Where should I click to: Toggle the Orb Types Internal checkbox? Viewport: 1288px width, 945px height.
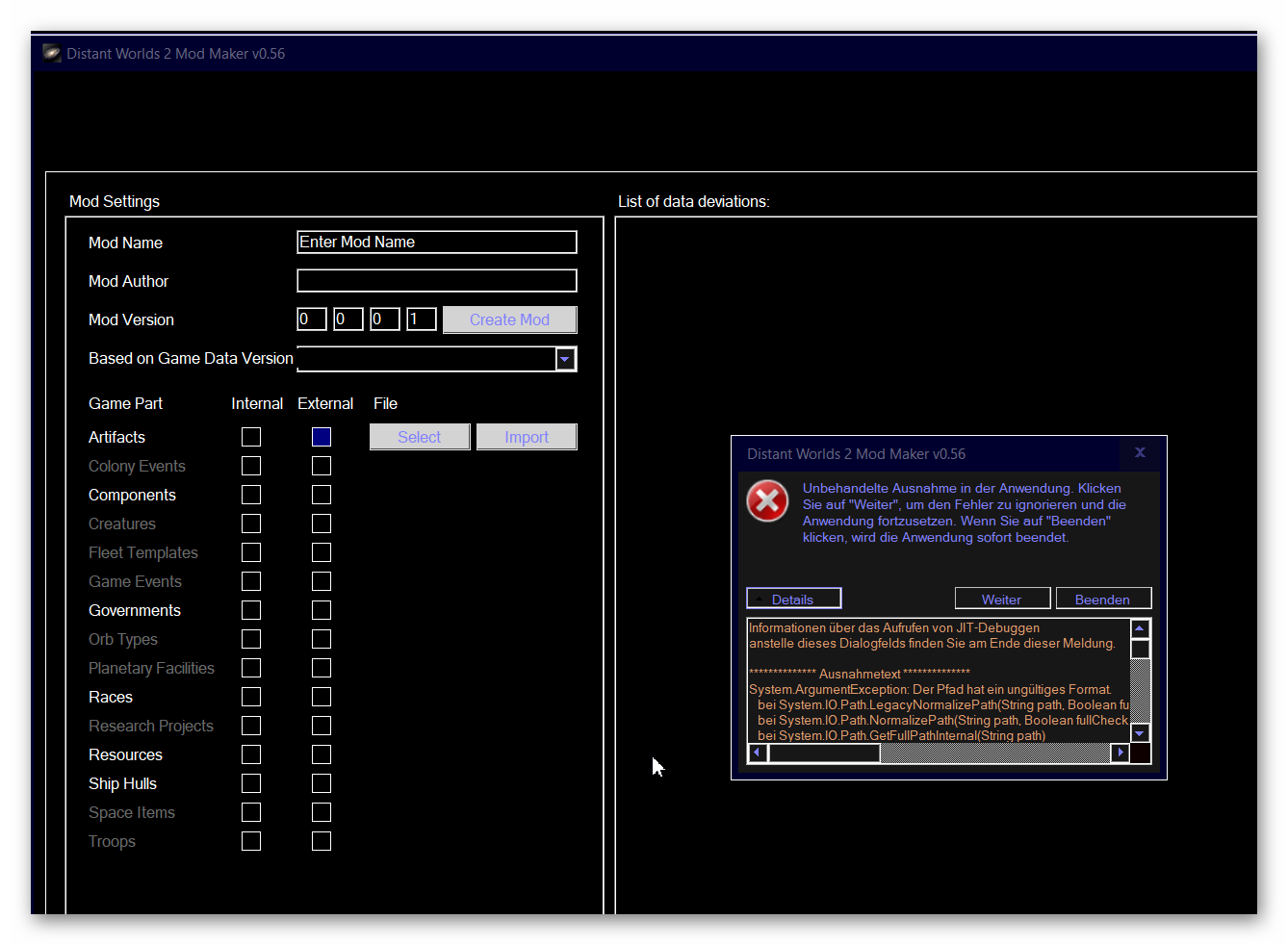tap(251, 639)
